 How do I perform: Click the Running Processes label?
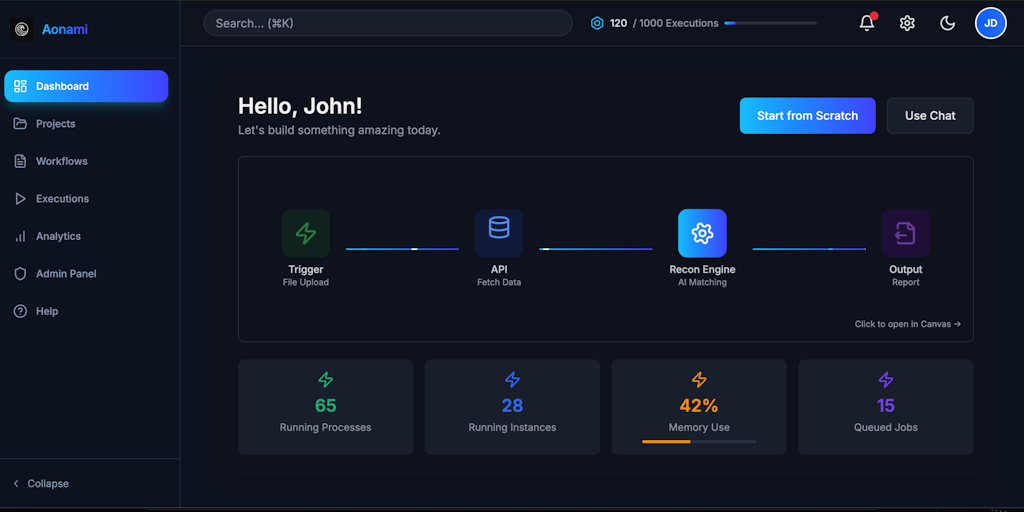click(325, 428)
